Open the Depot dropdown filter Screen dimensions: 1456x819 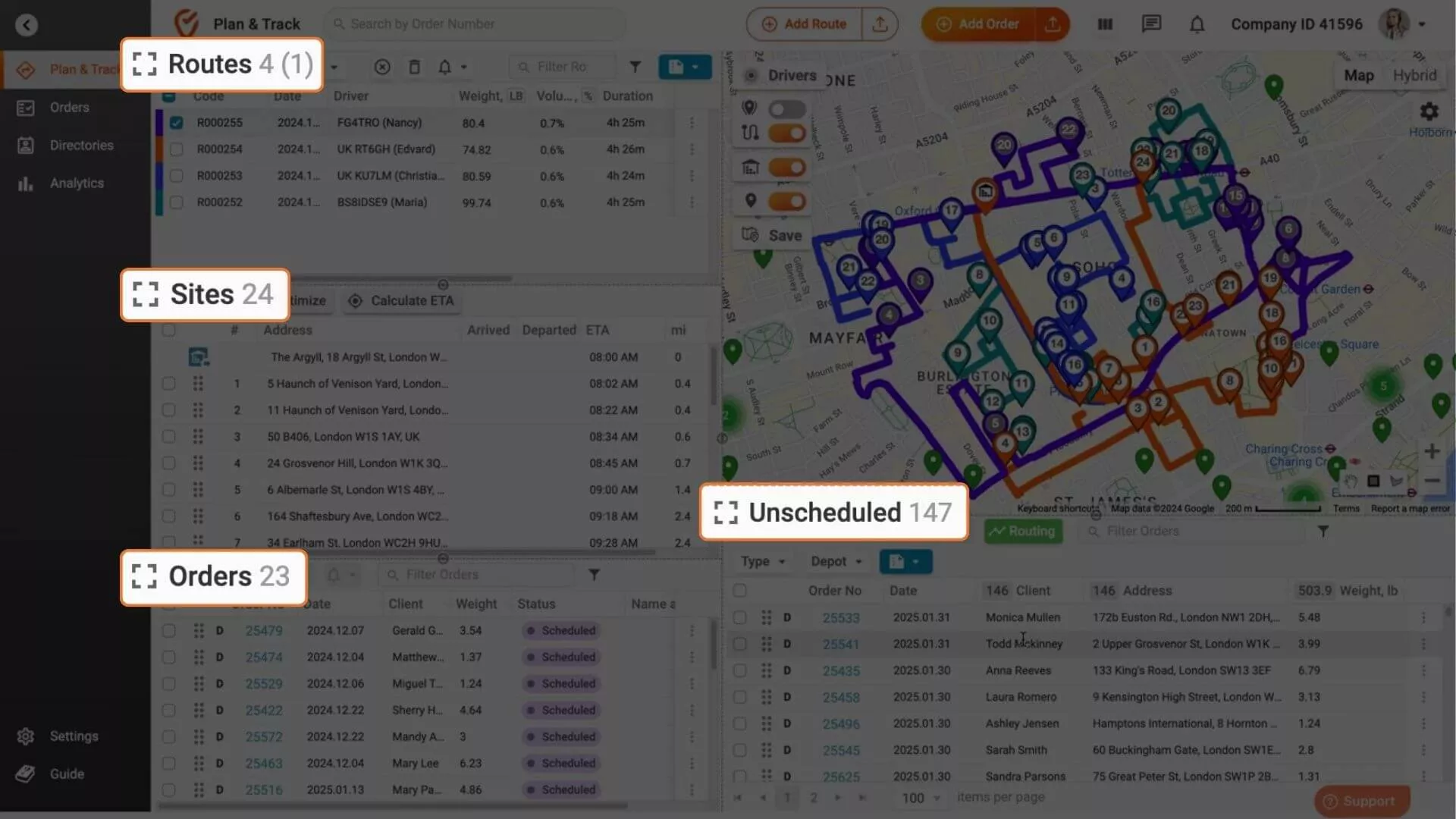[836, 562]
